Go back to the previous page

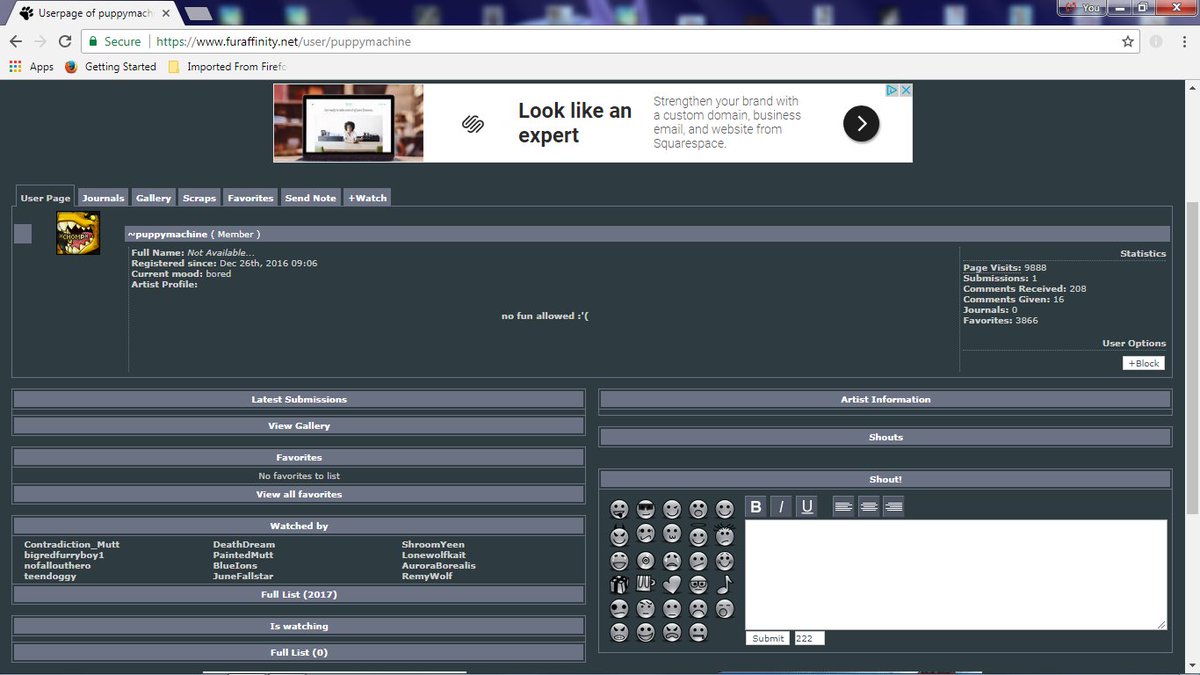(16, 42)
